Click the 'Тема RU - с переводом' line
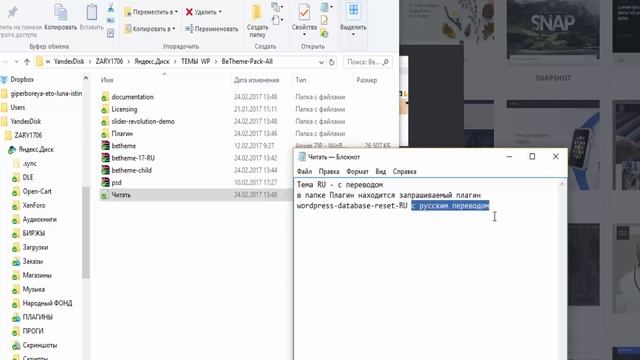640x360 pixels. (x=340, y=184)
